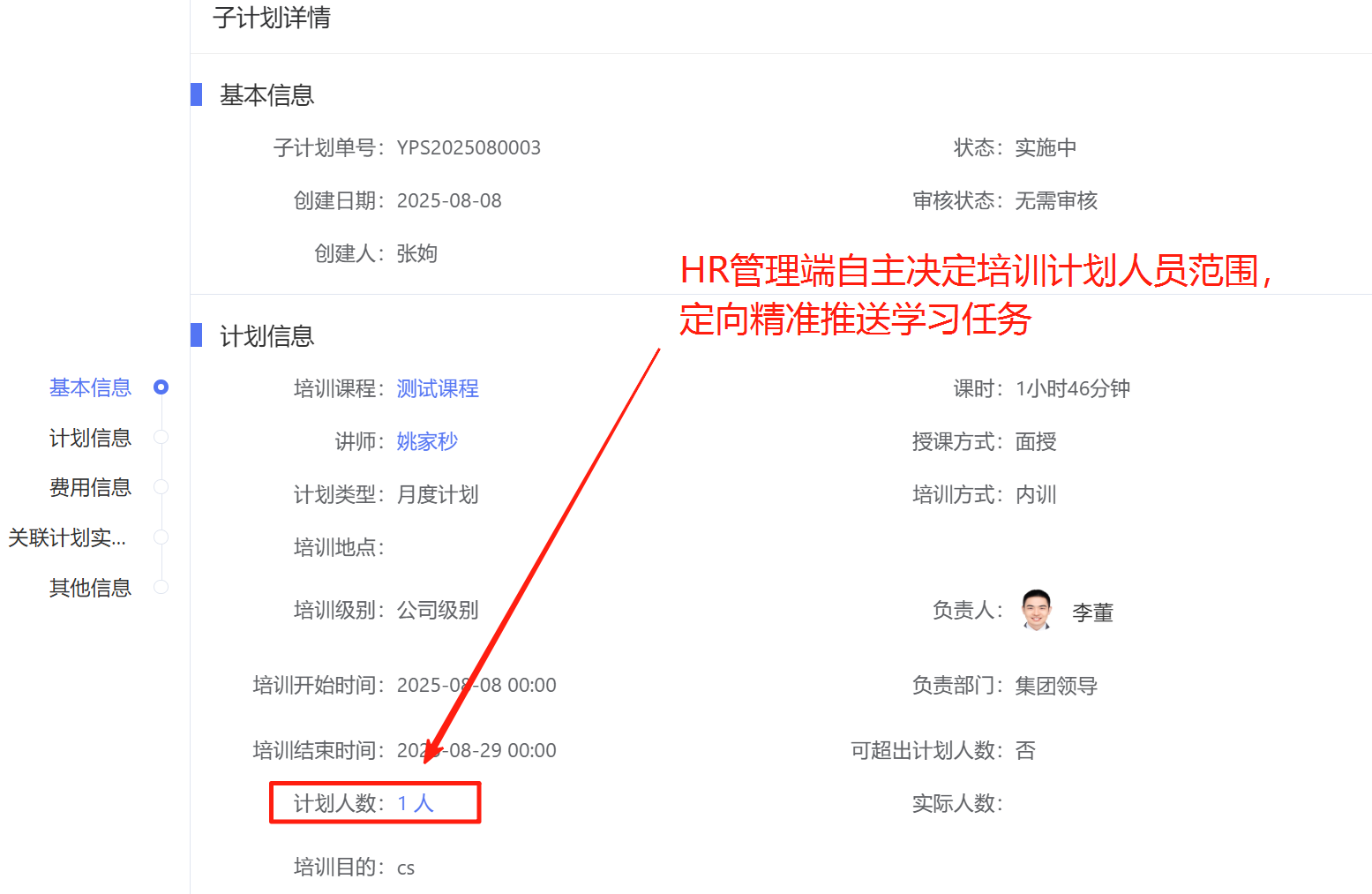Click the timeline dot beside 关联计划实 in sidebar
Viewport: 1372px width, 894px height.
(x=161, y=537)
